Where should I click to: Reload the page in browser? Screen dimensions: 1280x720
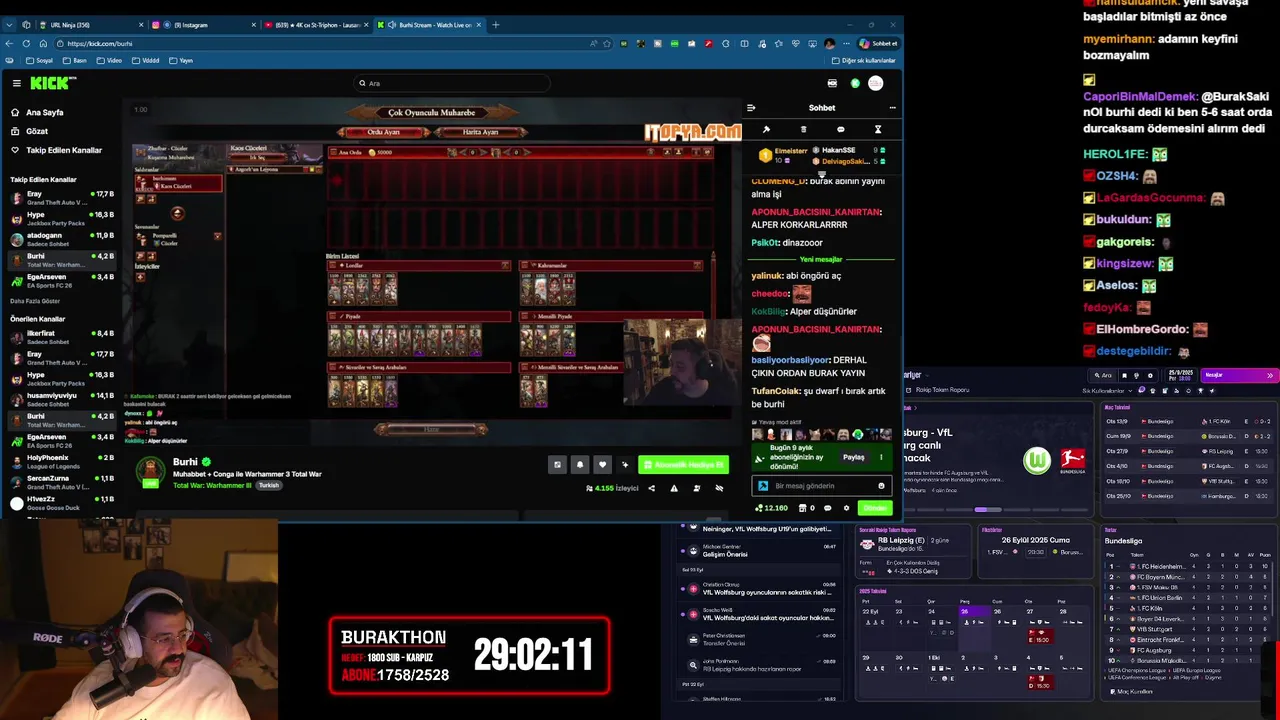point(26,43)
